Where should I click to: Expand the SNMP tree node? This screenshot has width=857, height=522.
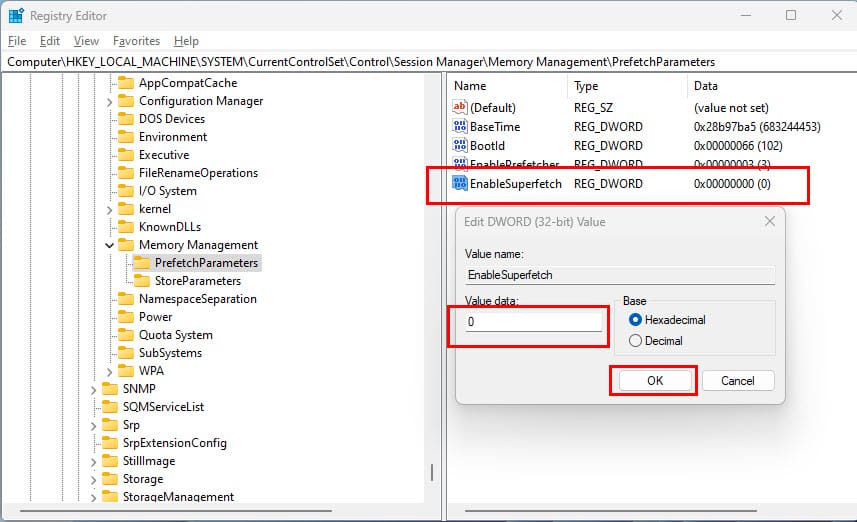93,389
